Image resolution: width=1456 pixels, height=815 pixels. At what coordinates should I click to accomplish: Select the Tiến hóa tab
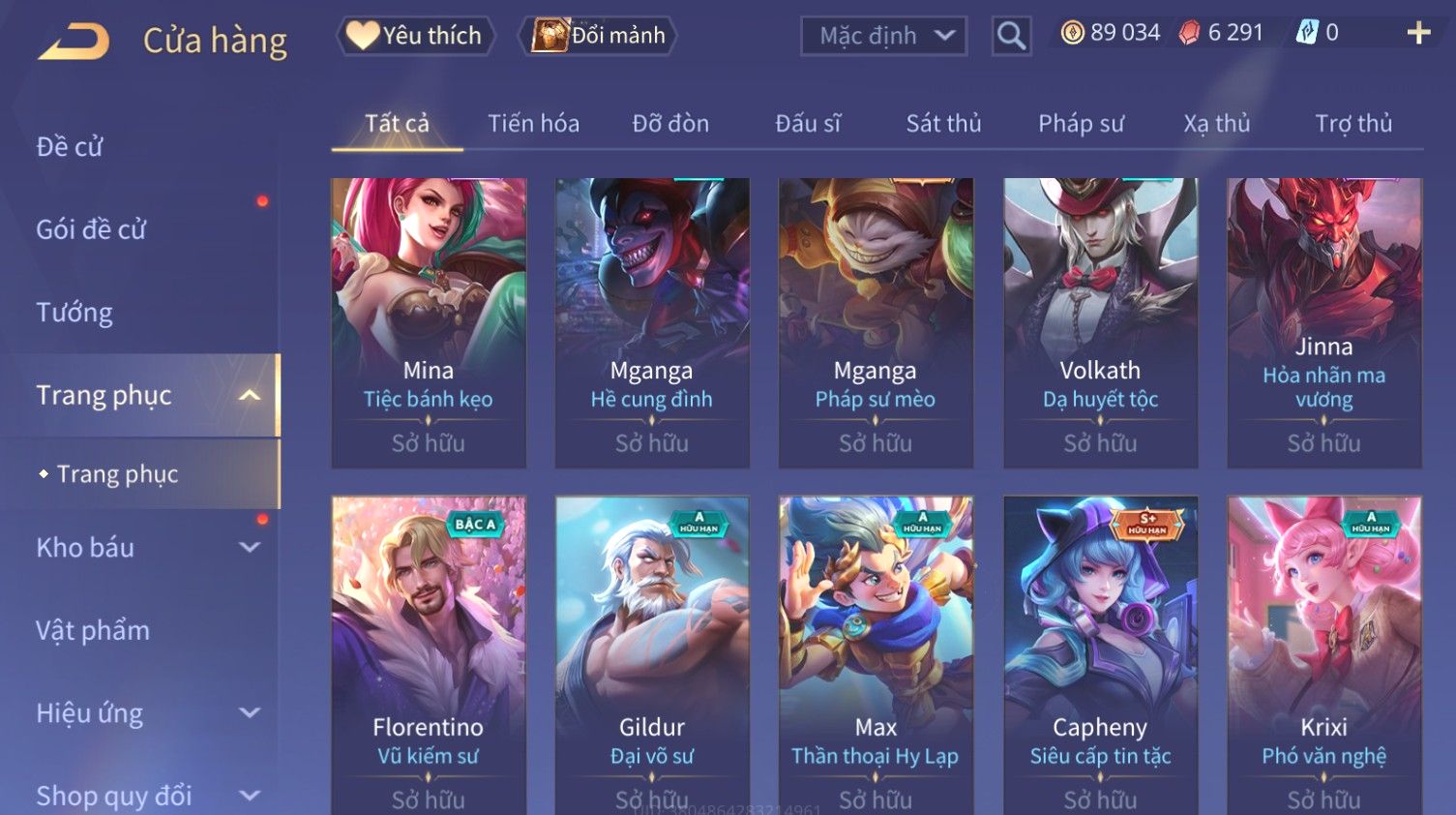[533, 124]
